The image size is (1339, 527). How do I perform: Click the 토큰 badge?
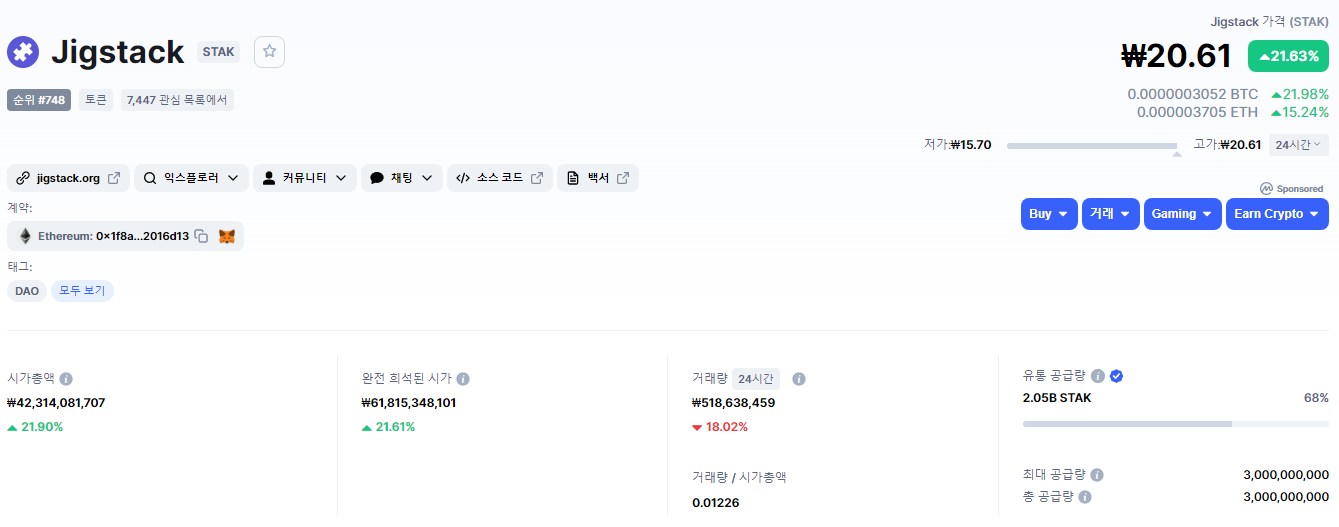[x=96, y=100]
